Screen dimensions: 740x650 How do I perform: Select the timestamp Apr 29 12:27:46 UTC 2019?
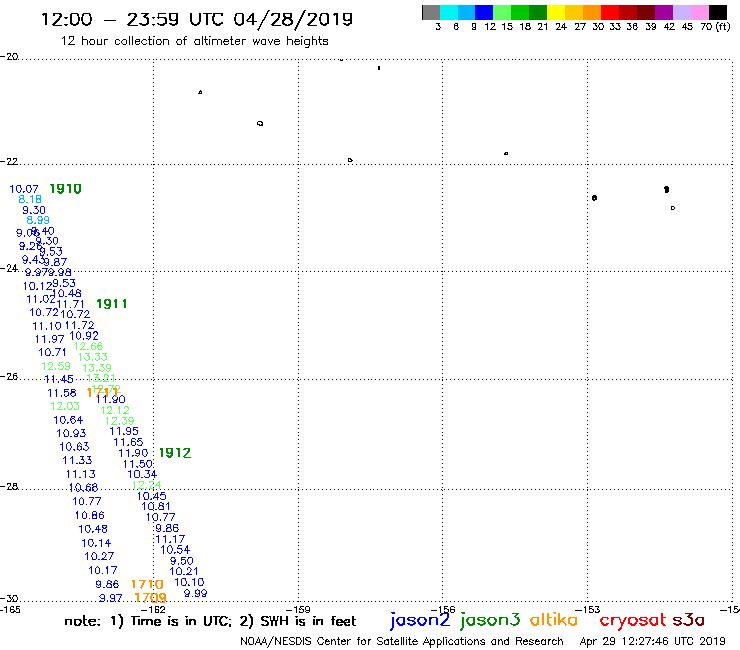(x=652, y=641)
